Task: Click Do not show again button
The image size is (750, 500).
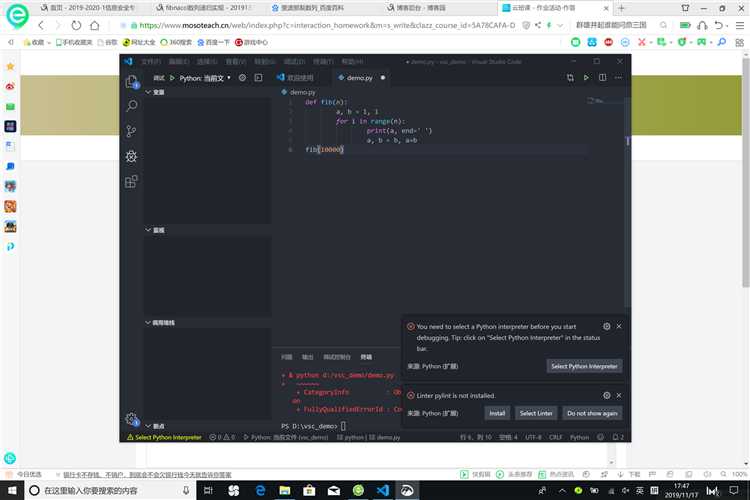Action: pos(592,413)
